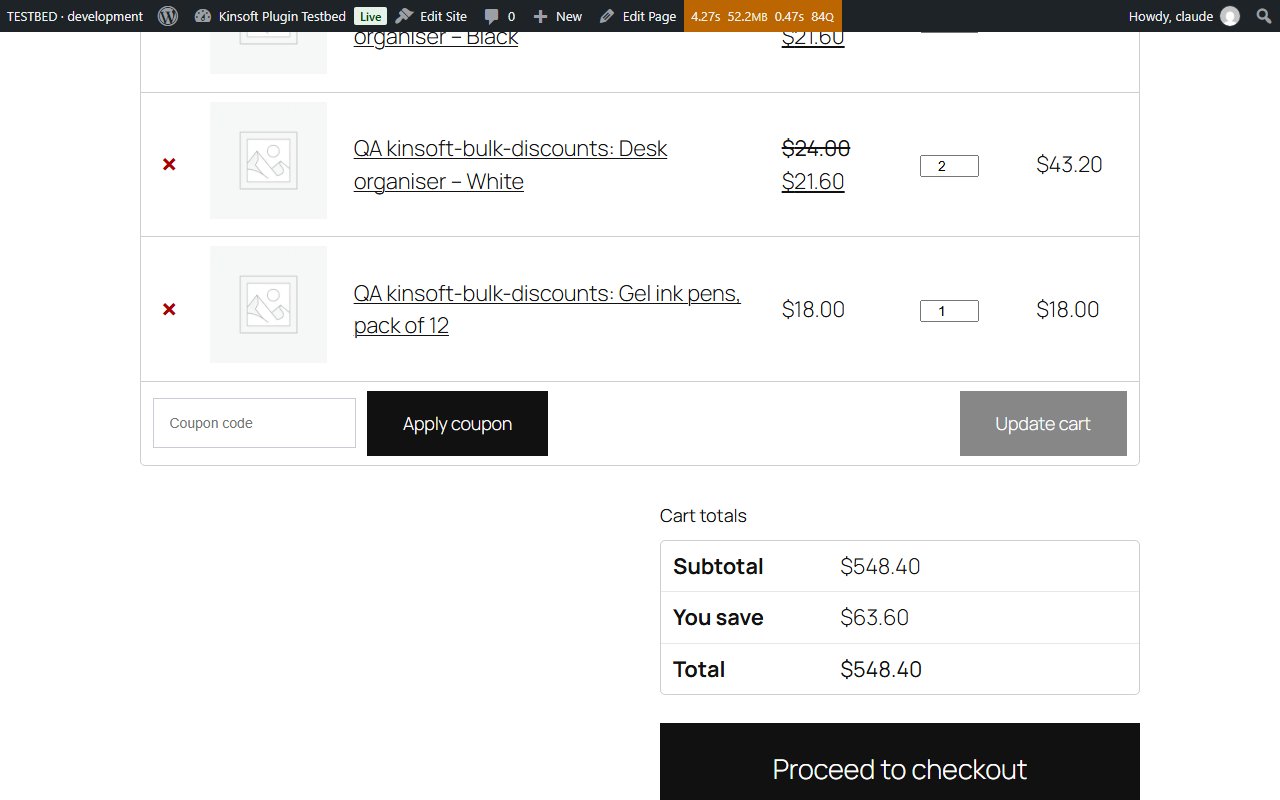Click quantity field for Desk organiser – White

(x=949, y=166)
